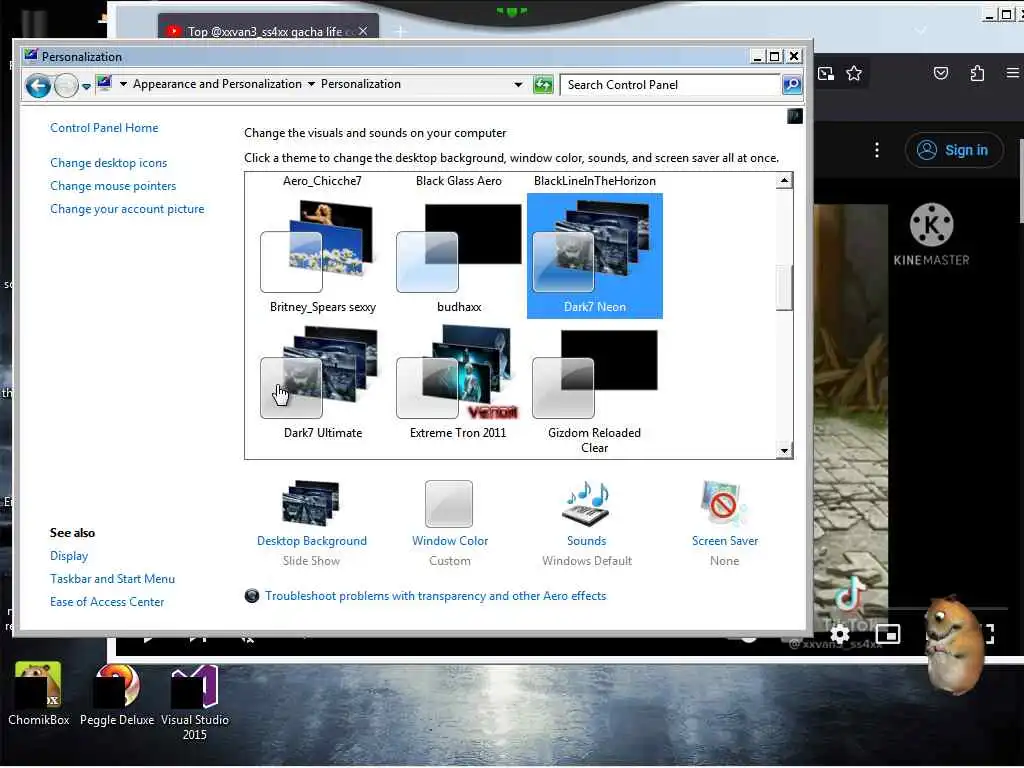The height and width of the screenshot is (768, 1024).
Task: Click the Desktop Background link text
Action: 312,541
